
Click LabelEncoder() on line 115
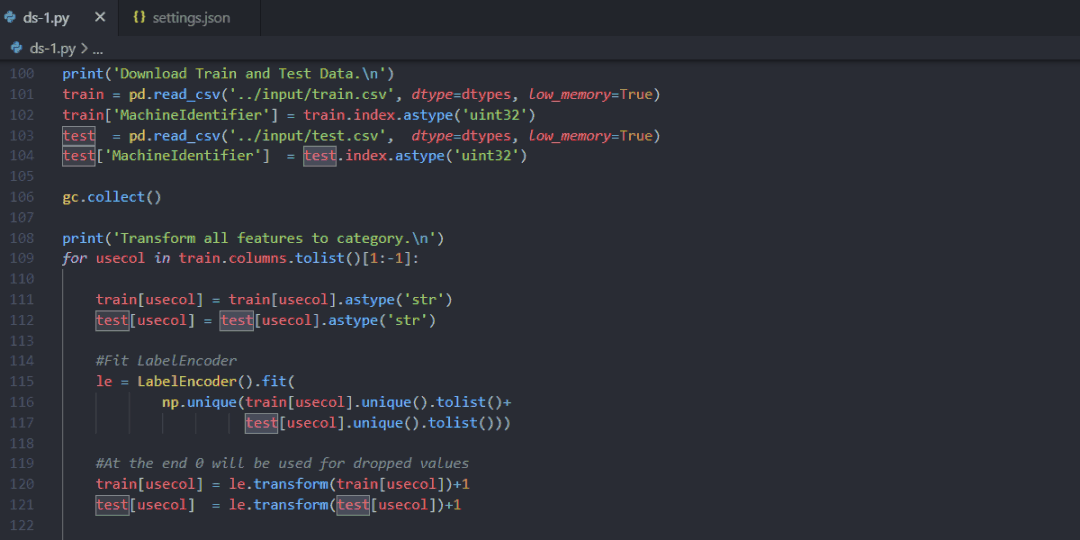click(x=194, y=382)
